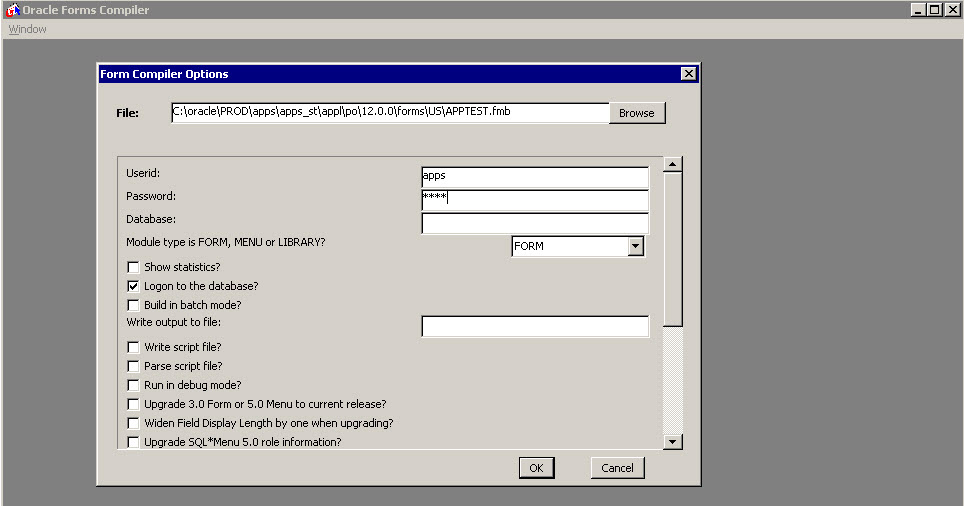Viewport: 964px width, 506px height.
Task: Click the Userid: label text
Action: pyautogui.click(x=143, y=173)
